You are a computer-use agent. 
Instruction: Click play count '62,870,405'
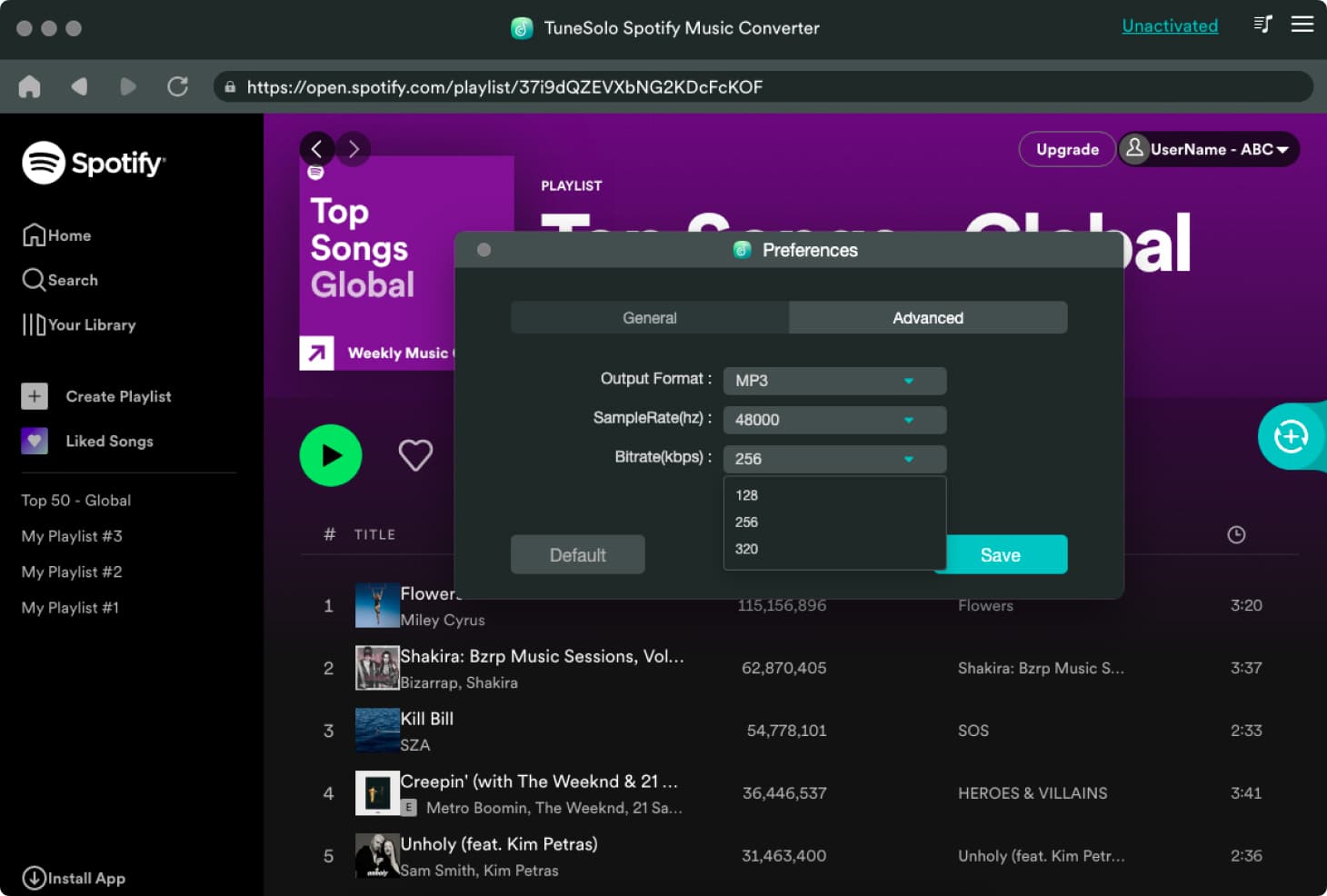[784, 668]
